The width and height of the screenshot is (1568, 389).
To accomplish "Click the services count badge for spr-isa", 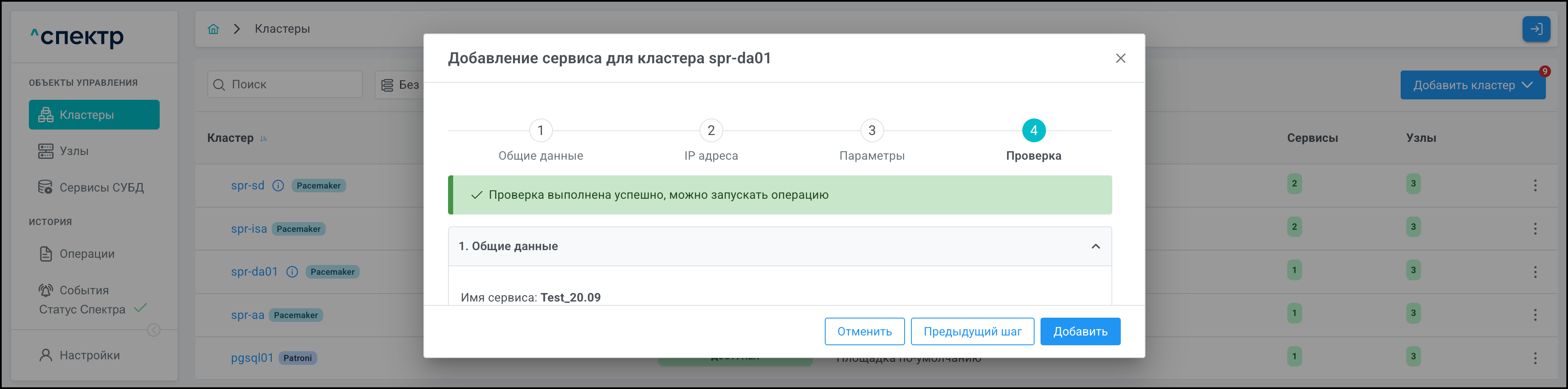I will coord(1294,227).
